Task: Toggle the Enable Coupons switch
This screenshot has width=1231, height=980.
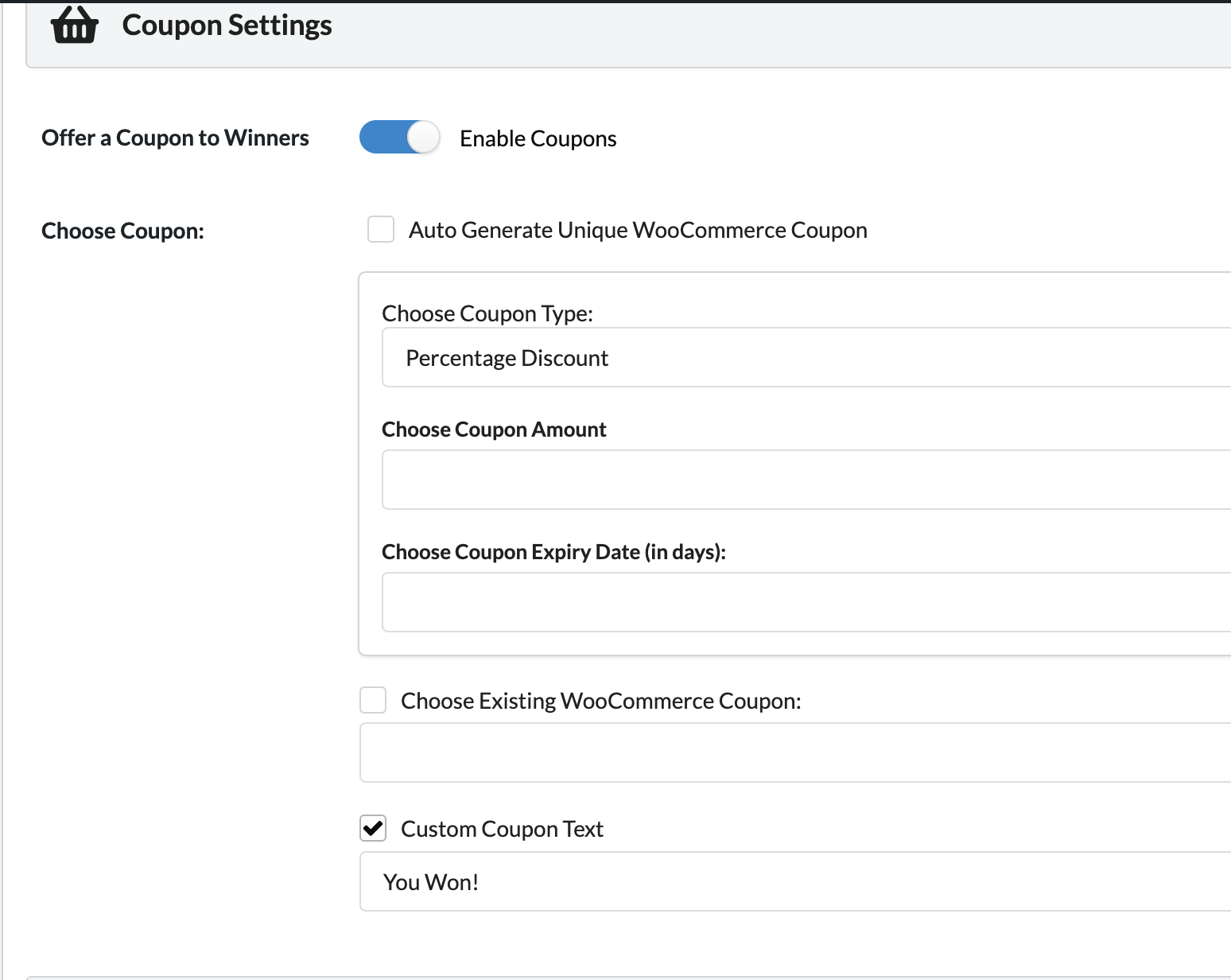Action: [x=399, y=137]
